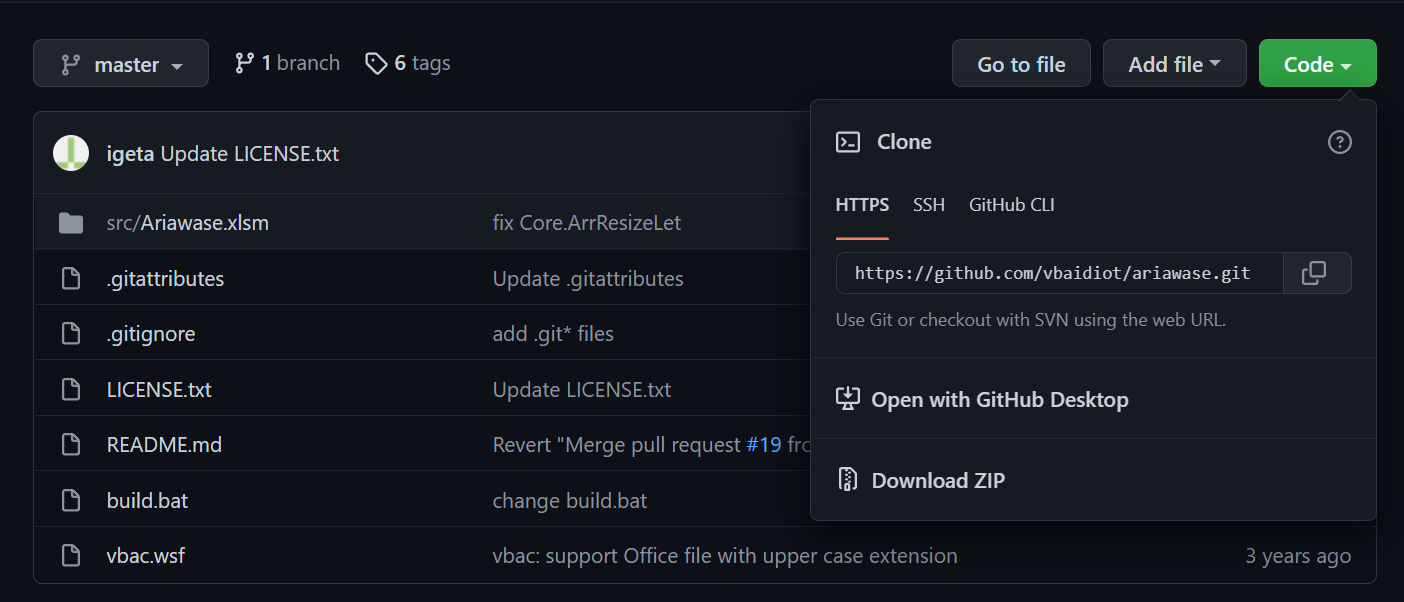Click the file icon for vbac.wsf

[71, 555]
